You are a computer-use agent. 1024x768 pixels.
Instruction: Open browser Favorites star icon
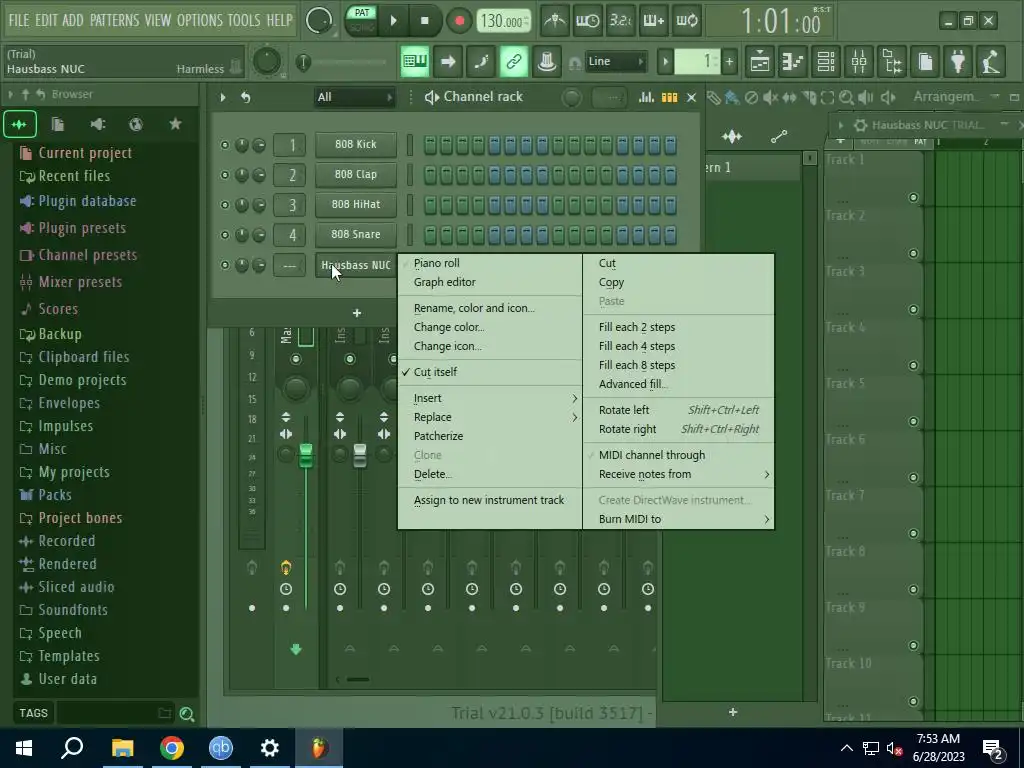point(175,124)
